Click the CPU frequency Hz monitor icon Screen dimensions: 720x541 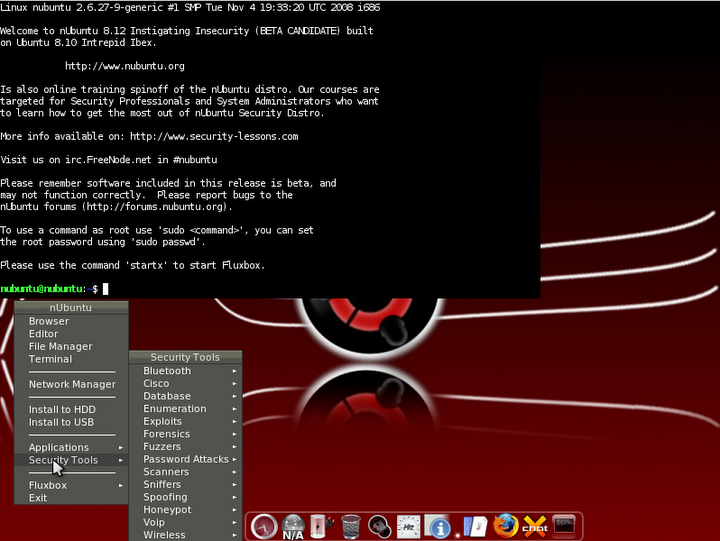pos(408,526)
